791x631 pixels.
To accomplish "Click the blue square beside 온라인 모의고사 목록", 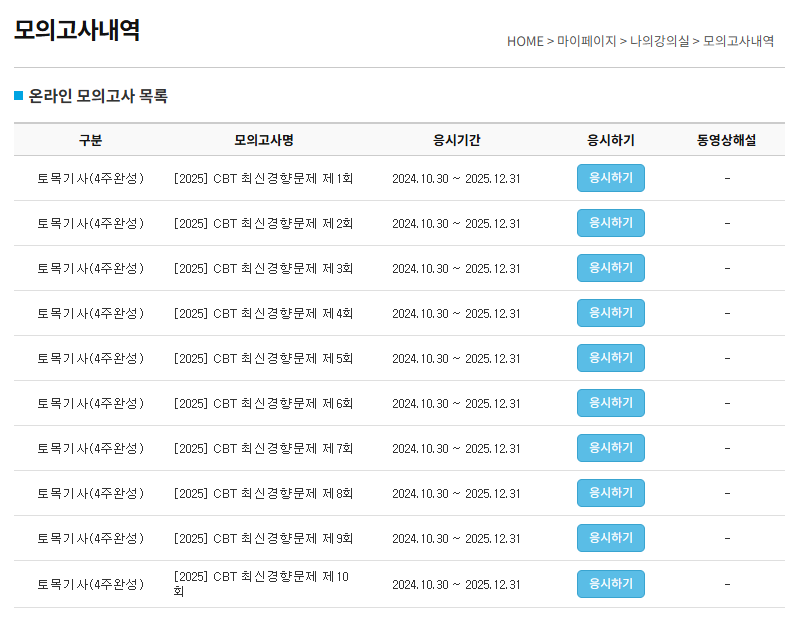I will coord(18,96).
